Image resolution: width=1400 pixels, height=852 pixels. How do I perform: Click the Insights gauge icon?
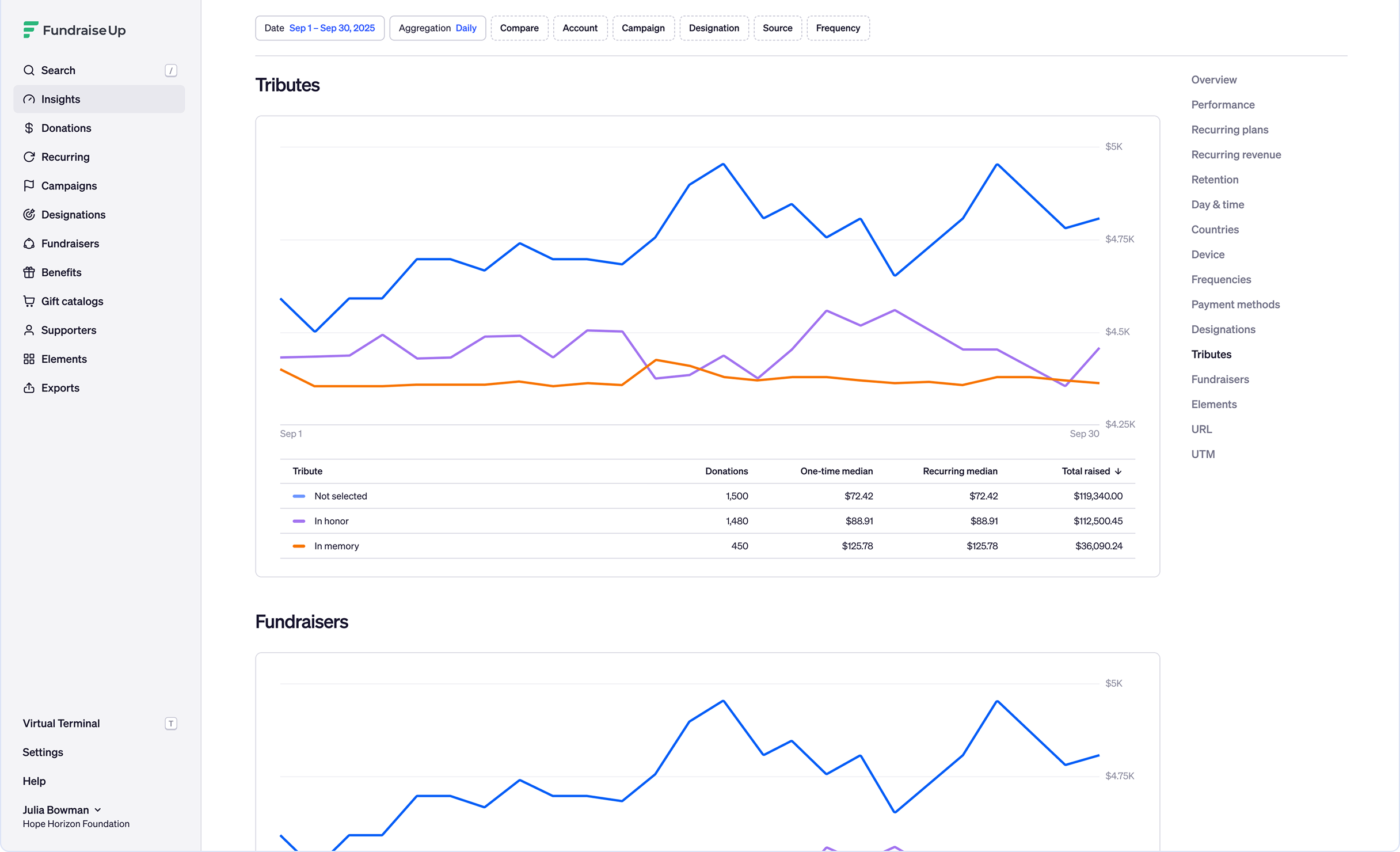pyautogui.click(x=29, y=99)
